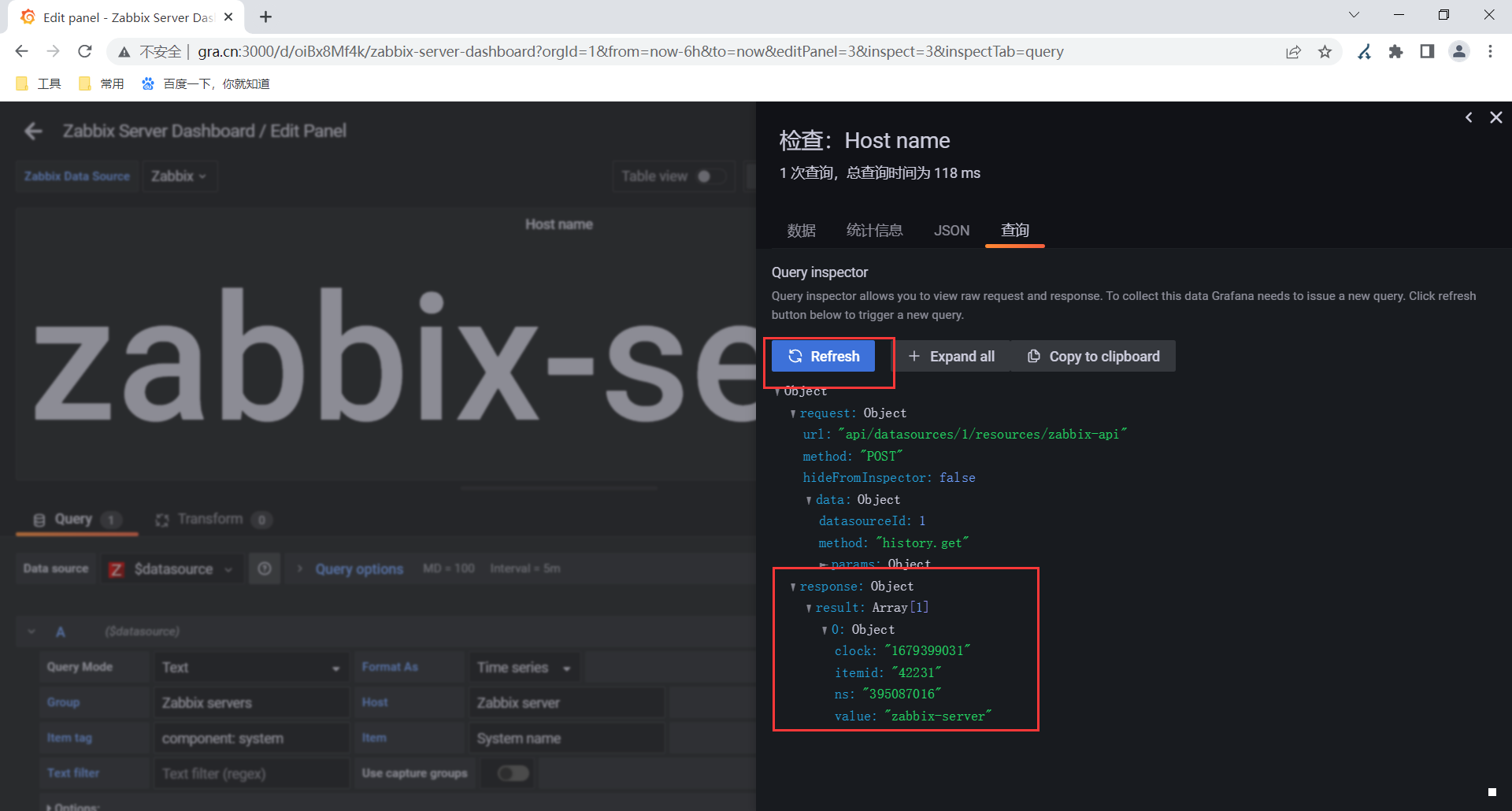Click the Host field Zabbix server
The width and height of the screenshot is (1512, 811).
567,703
